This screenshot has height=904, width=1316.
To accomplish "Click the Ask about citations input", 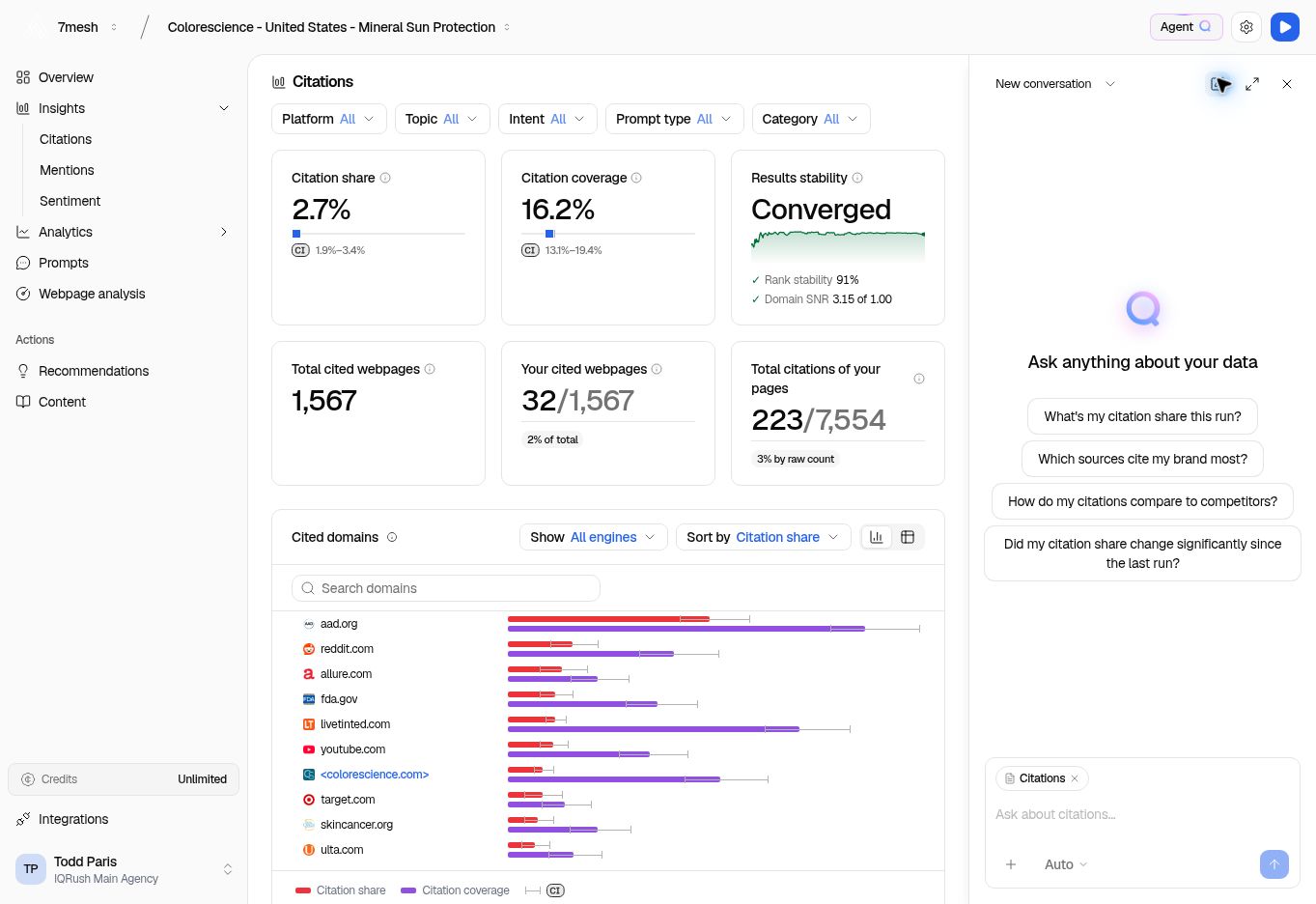I will (1142, 814).
